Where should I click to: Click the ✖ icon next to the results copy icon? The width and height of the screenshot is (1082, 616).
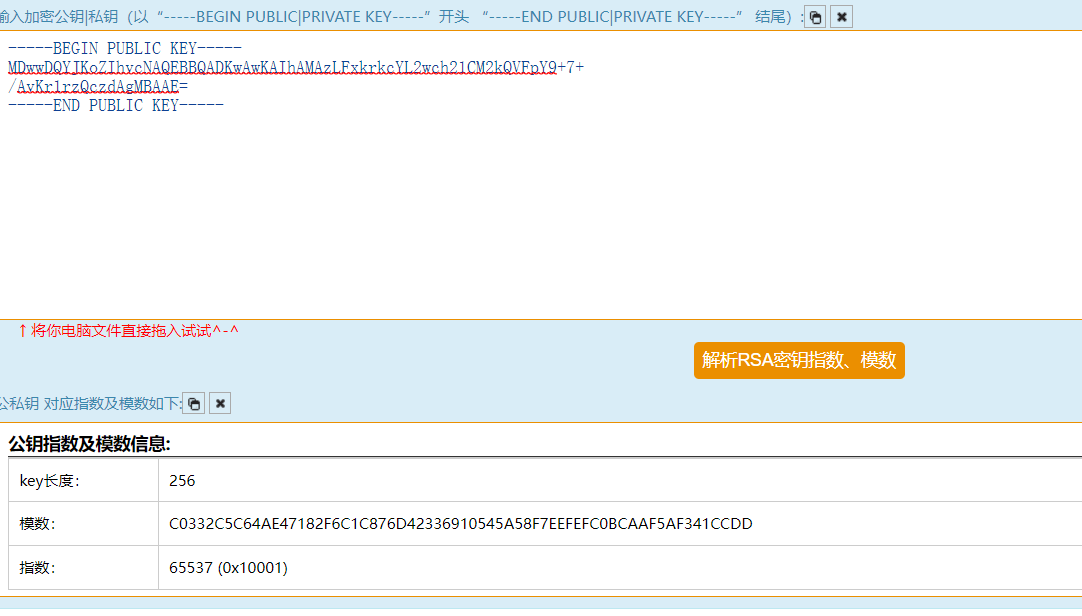click(x=219, y=403)
